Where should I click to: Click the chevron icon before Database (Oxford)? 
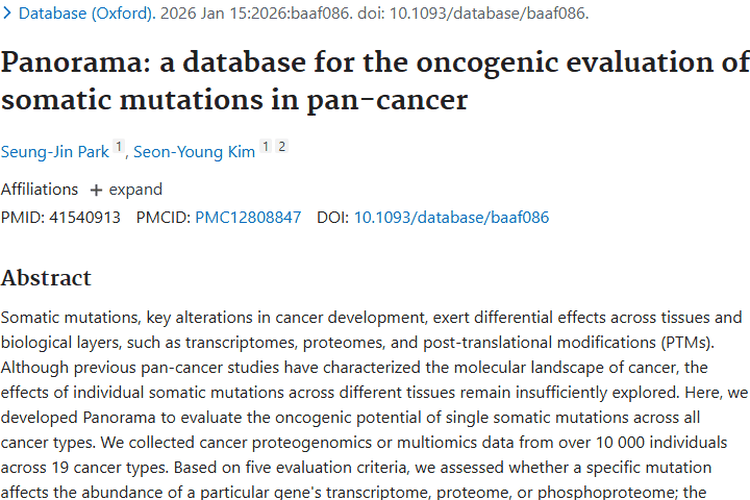coord(7,14)
